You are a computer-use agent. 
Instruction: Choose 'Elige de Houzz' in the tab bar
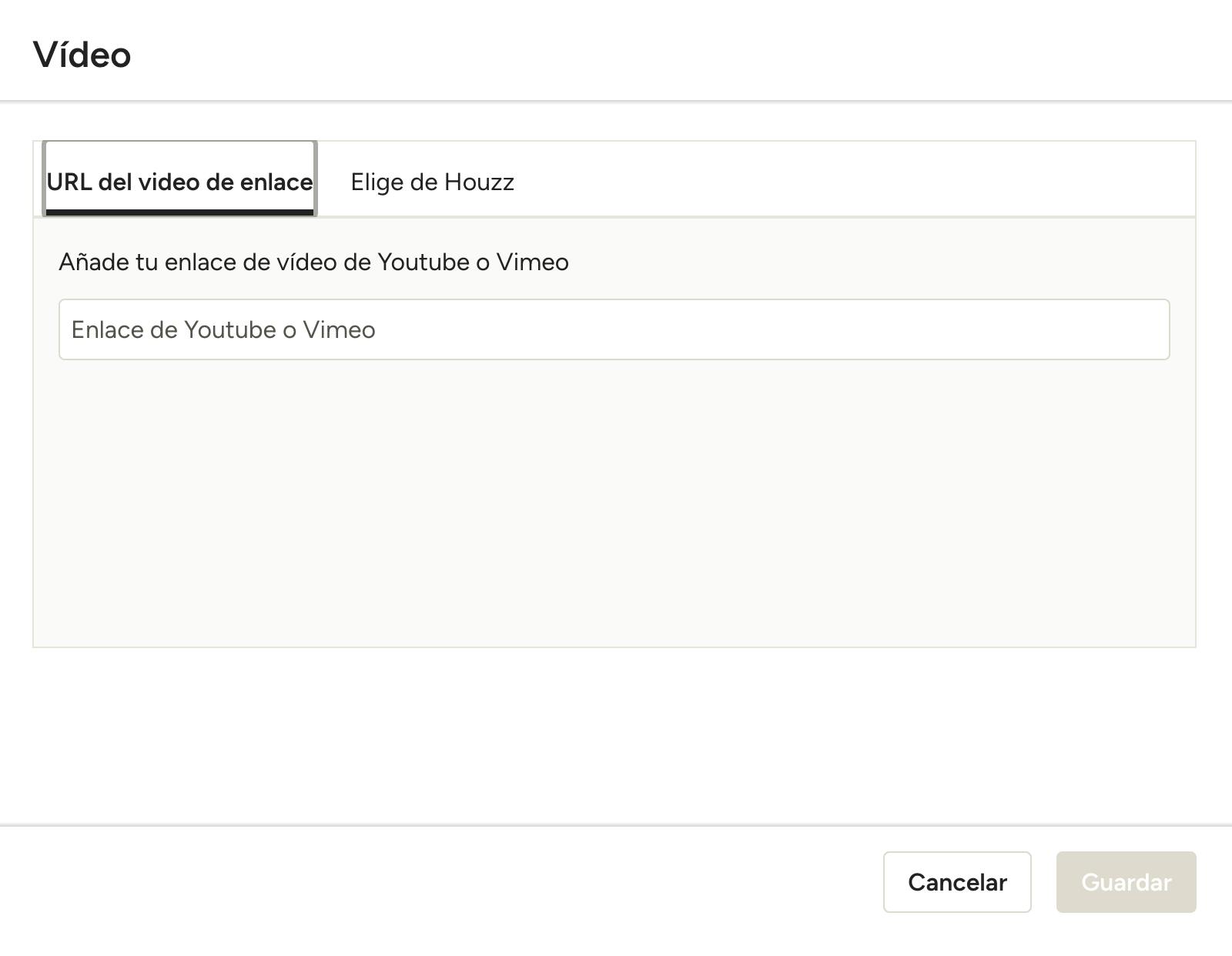tap(432, 182)
